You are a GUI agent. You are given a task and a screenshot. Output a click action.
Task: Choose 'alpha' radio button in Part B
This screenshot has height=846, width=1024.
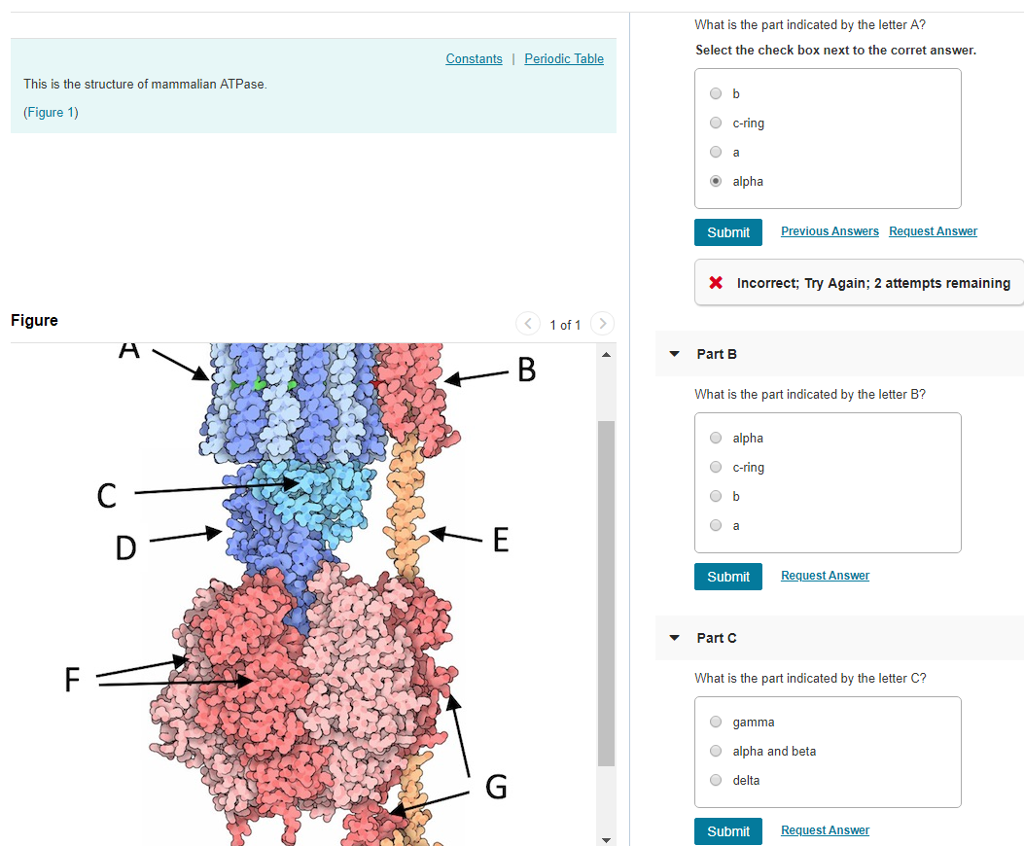(x=716, y=438)
